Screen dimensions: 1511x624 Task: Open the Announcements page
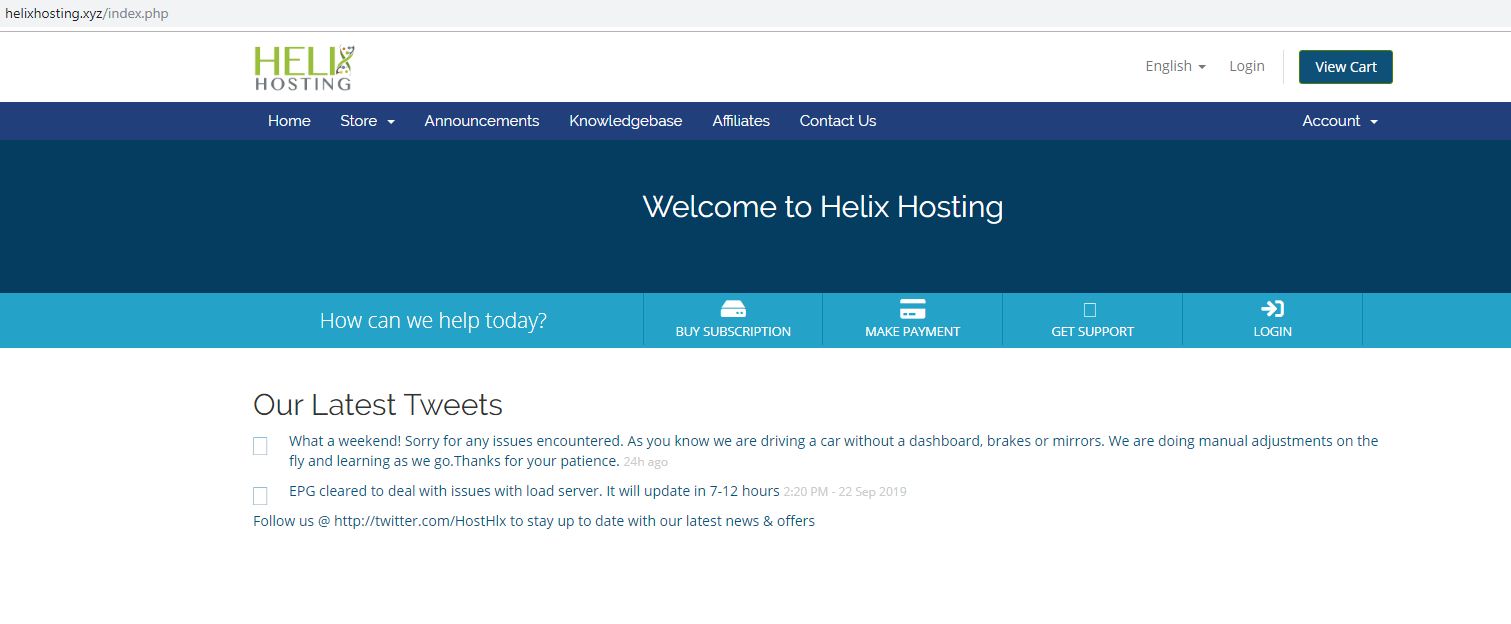coord(481,121)
